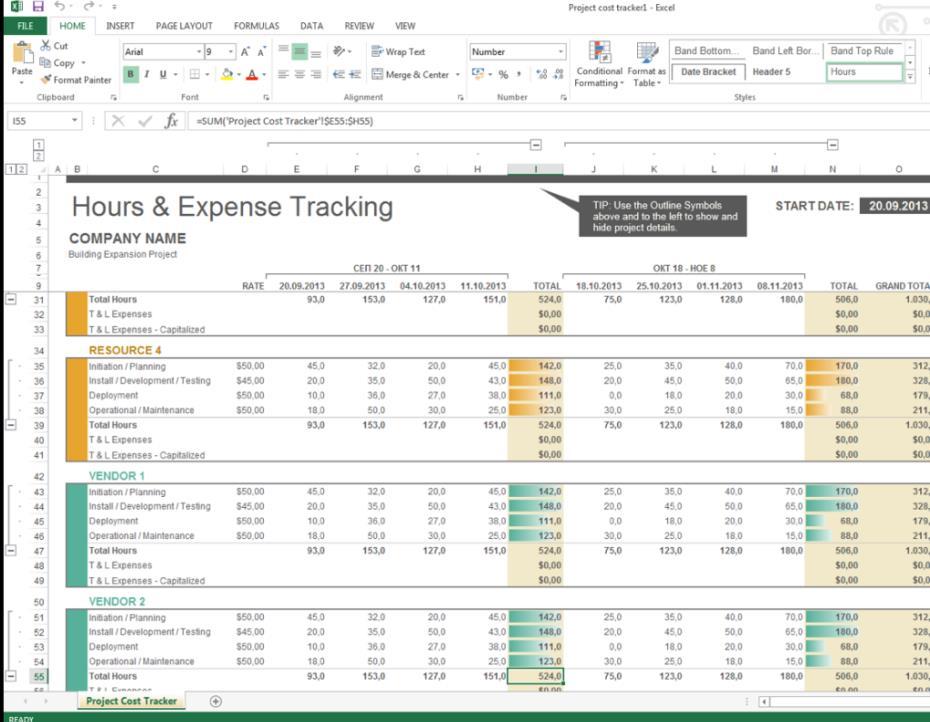This screenshot has width=930, height=722.
Task: Cut the selection with the scissors icon
Action: (x=46, y=46)
